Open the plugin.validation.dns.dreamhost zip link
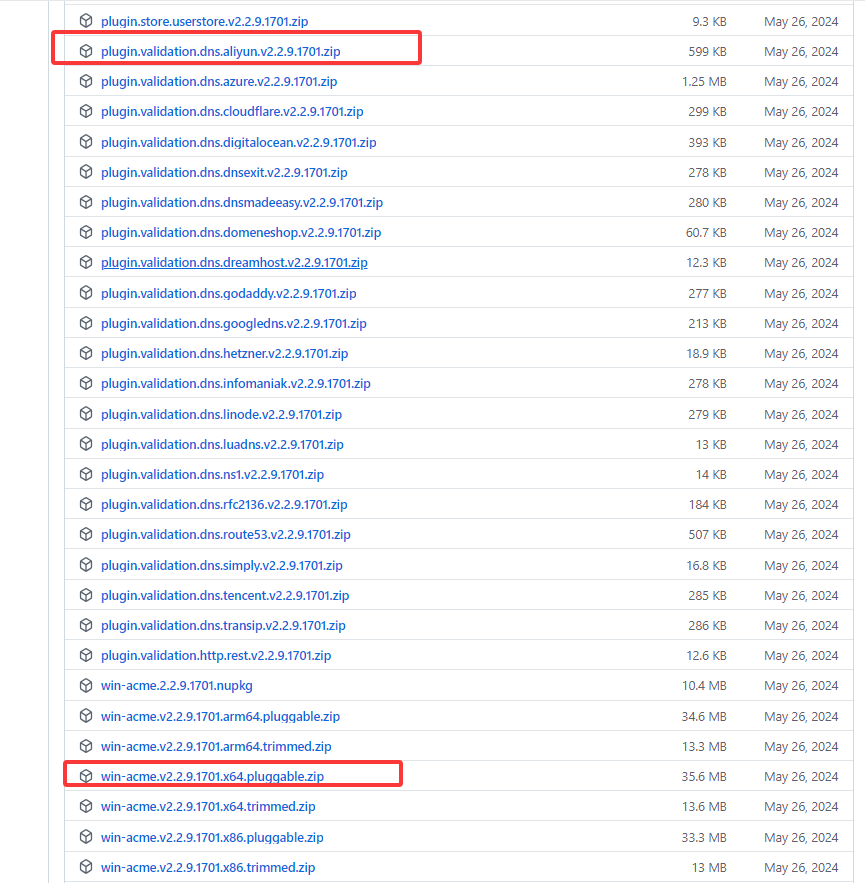 tap(234, 263)
